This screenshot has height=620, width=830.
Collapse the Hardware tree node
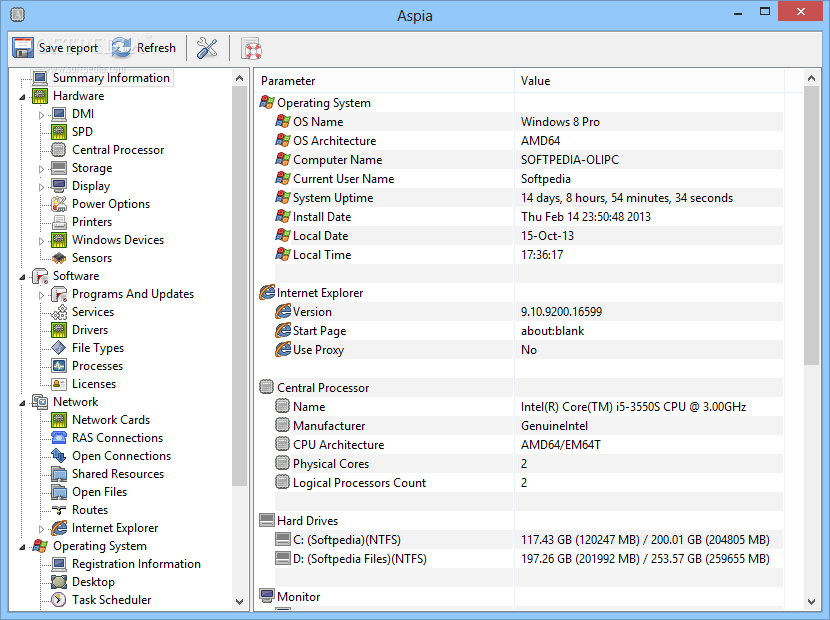[x=22, y=97]
